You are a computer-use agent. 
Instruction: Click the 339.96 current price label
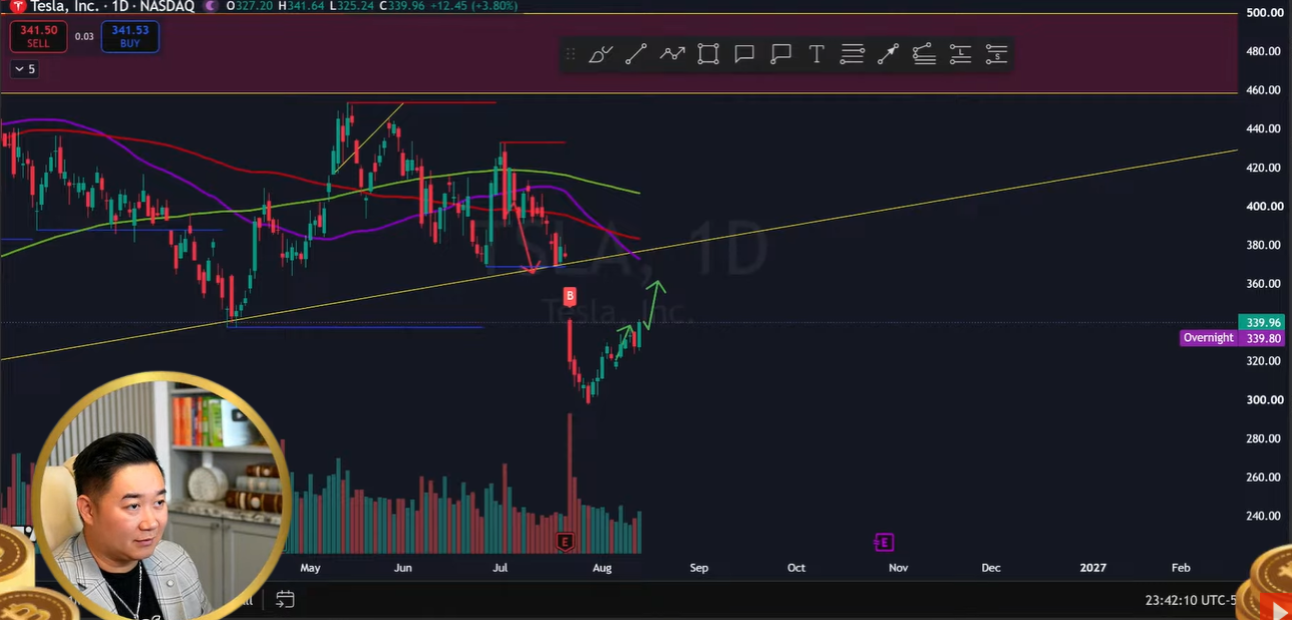point(1264,322)
